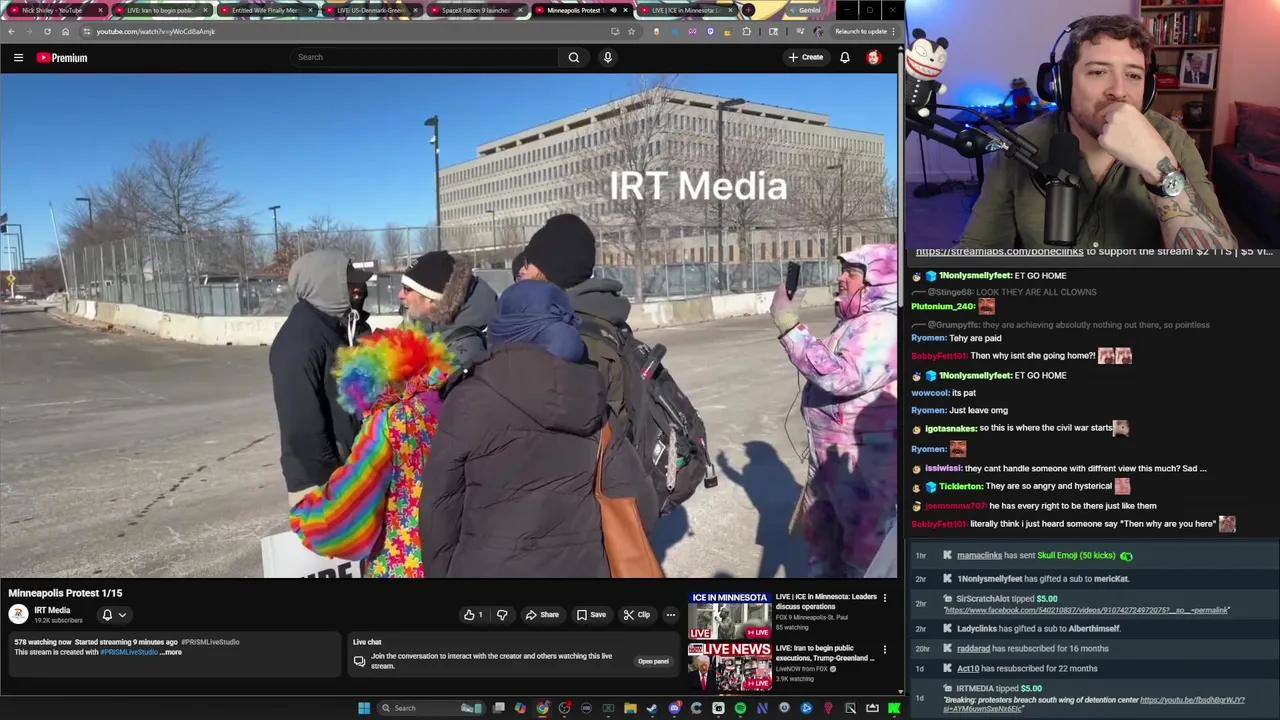Screen dimensions: 1280x720
Task: Open the notifications bell in YouTube header
Action: pos(845,58)
